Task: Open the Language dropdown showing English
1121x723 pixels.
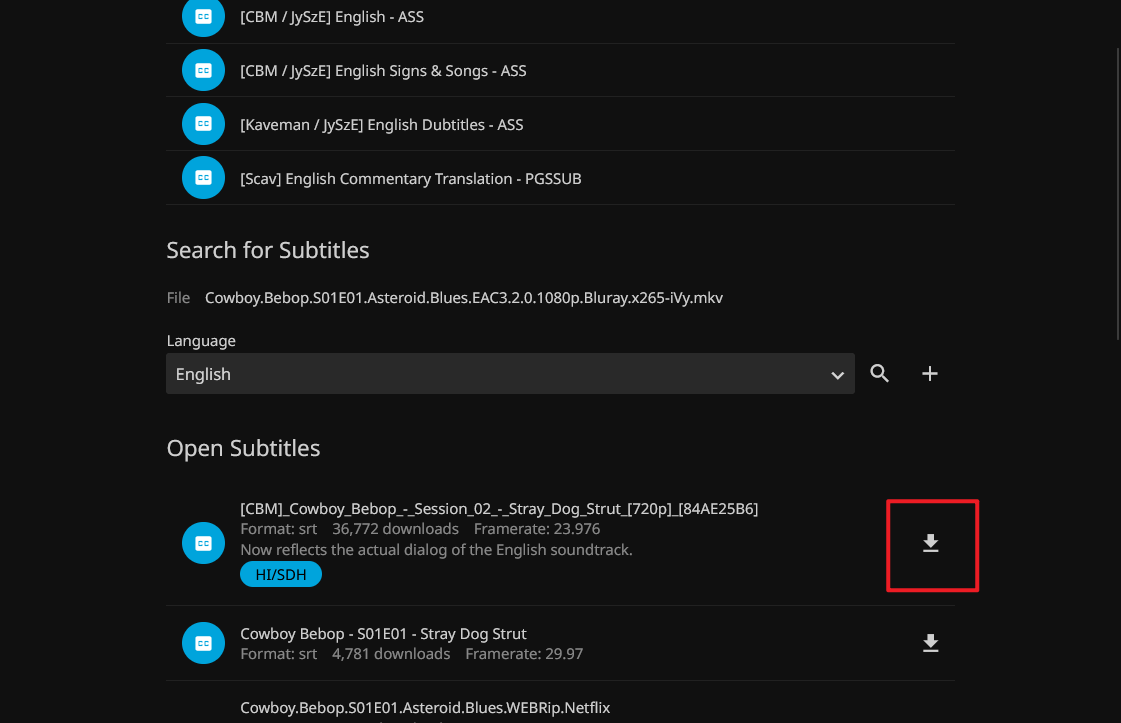Action: click(500, 374)
